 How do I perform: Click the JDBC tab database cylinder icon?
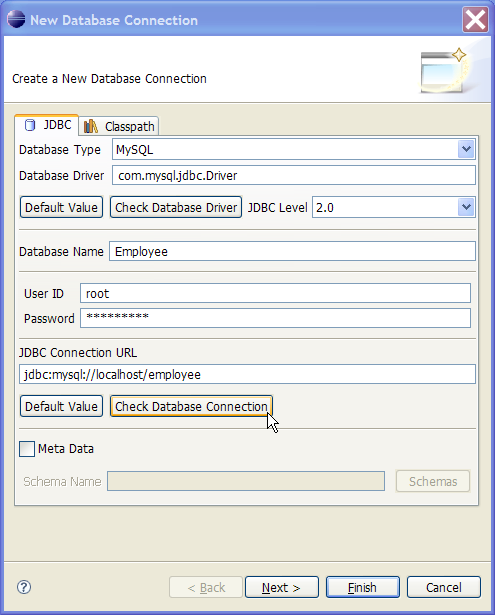point(30,125)
